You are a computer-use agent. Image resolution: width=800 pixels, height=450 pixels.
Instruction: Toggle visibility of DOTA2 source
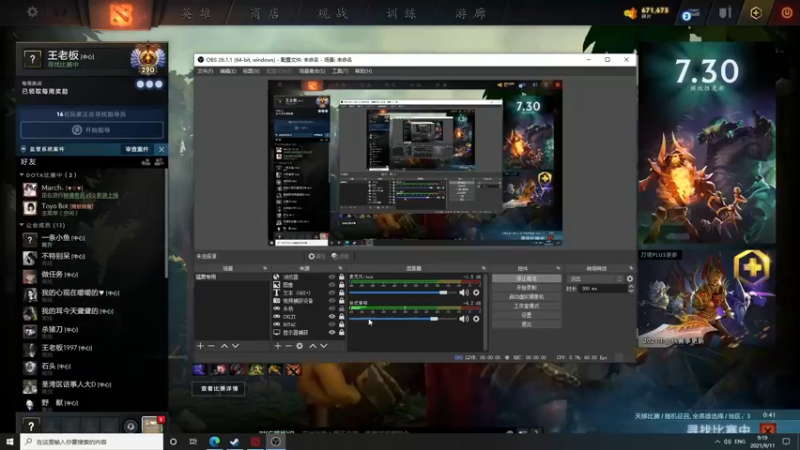click(332, 324)
